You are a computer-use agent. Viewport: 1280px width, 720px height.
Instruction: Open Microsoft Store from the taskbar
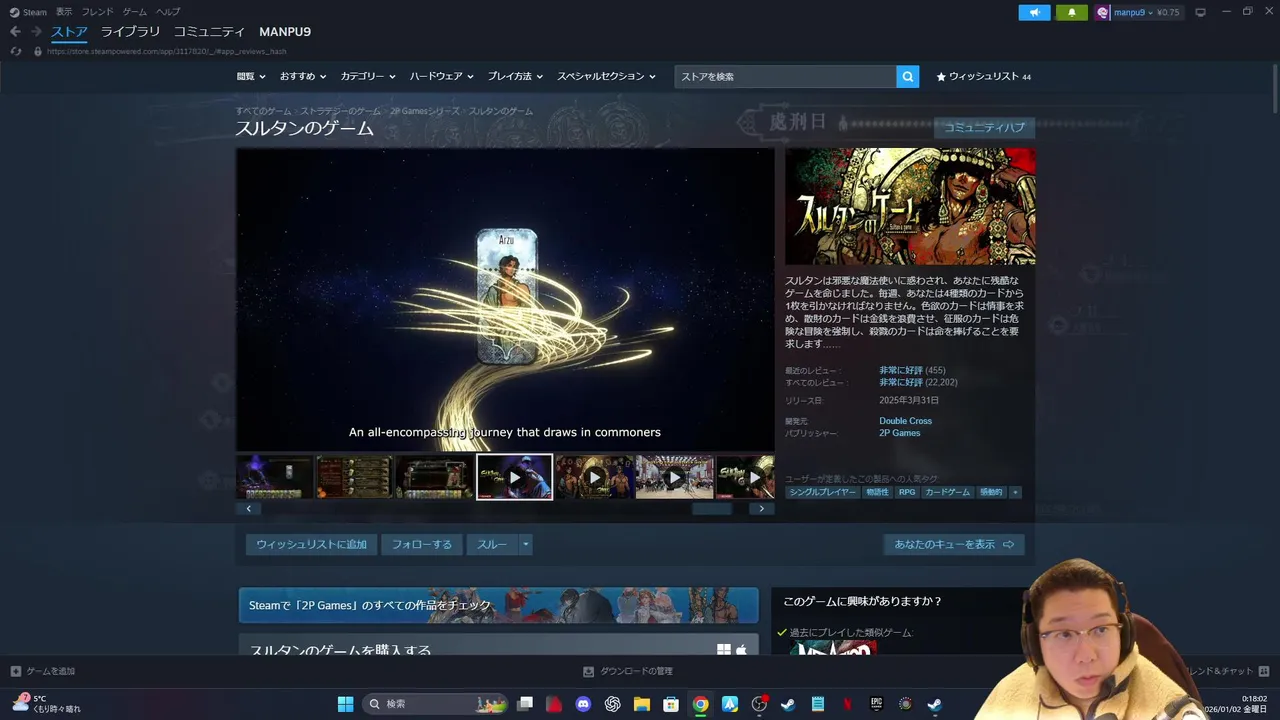click(671, 704)
